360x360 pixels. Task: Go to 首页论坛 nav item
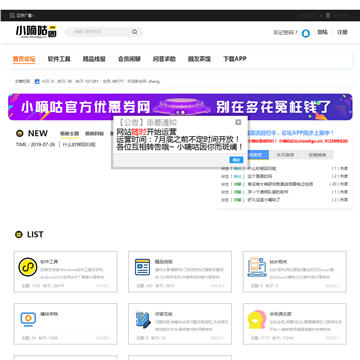tap(24, 59)
